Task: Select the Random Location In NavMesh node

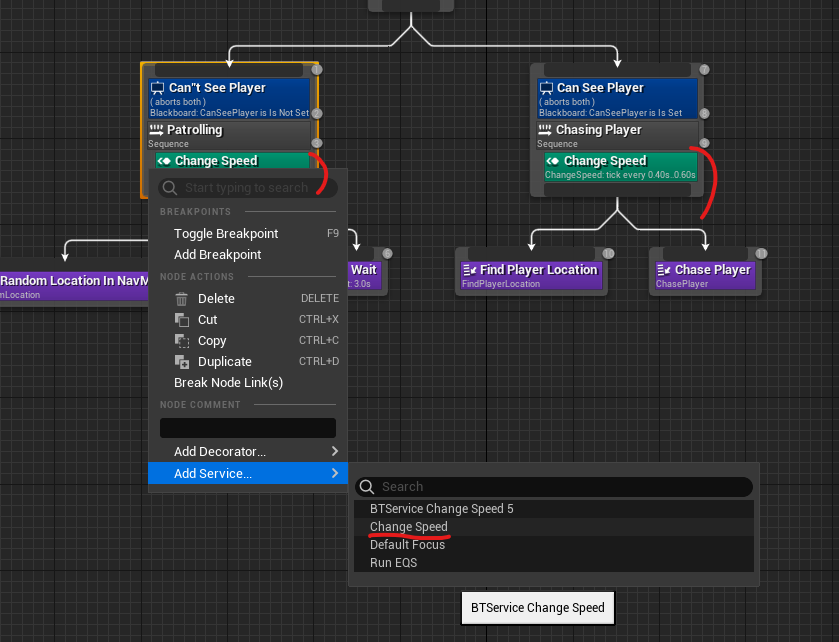Action: (74, 287)
